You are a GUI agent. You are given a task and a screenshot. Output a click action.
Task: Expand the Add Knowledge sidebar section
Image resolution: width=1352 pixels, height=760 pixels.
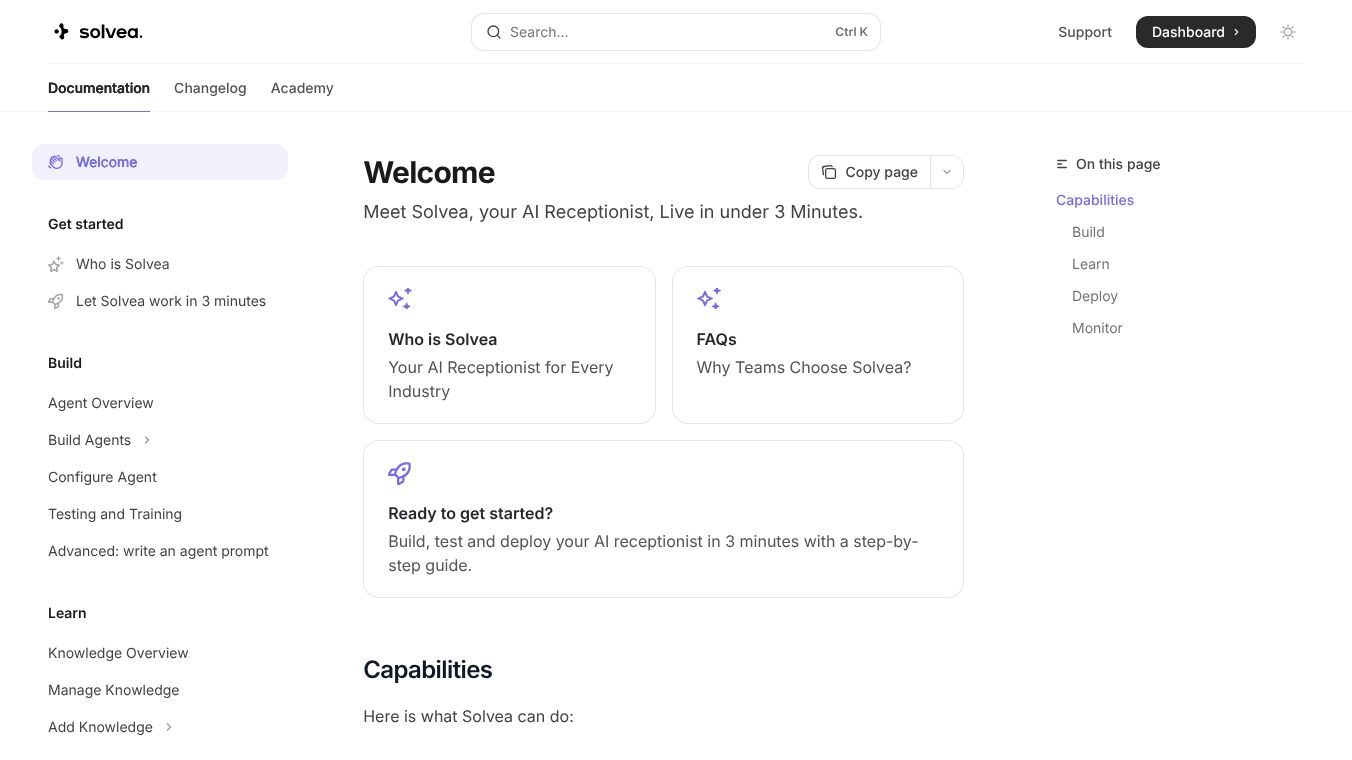[x=169, y=727]
